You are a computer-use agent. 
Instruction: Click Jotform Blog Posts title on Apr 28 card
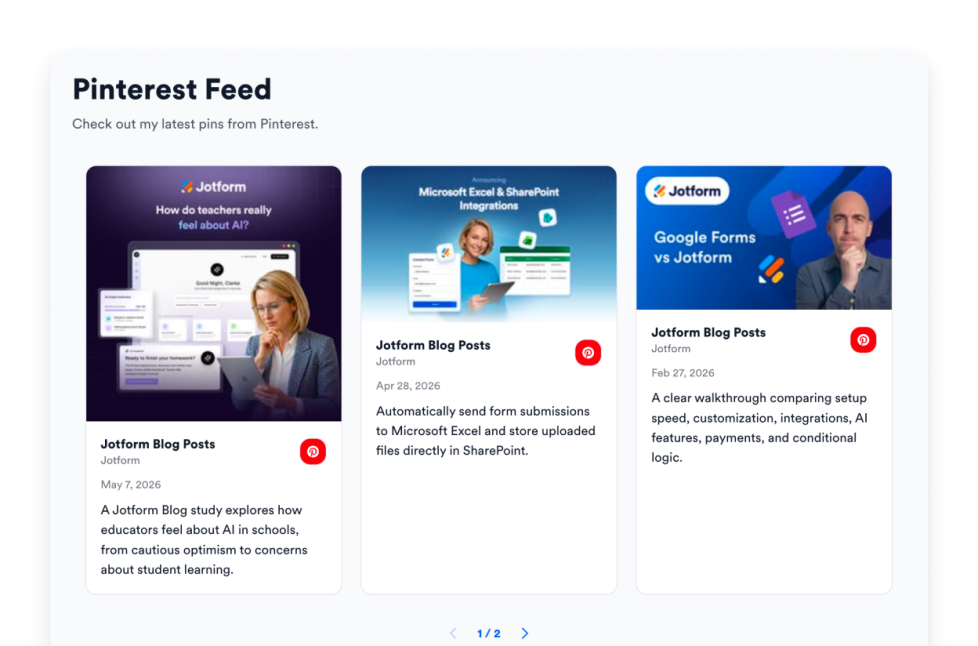click(x=433, y=345)
